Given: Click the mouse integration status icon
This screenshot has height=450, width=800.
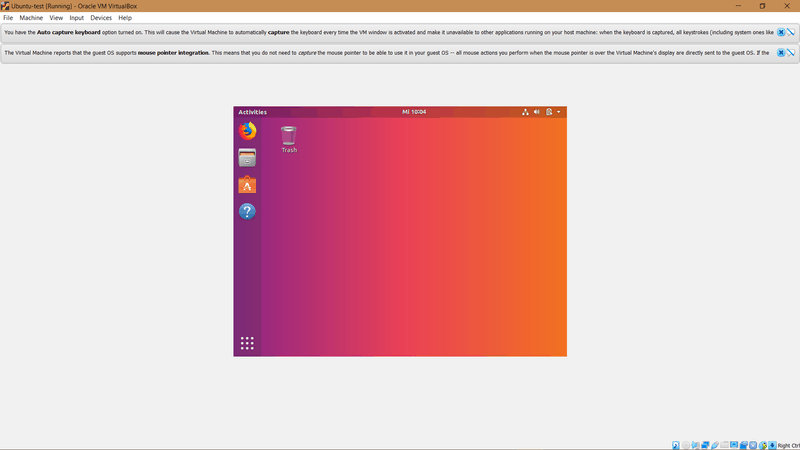Looking at the screenshot, I should (763, 445).
